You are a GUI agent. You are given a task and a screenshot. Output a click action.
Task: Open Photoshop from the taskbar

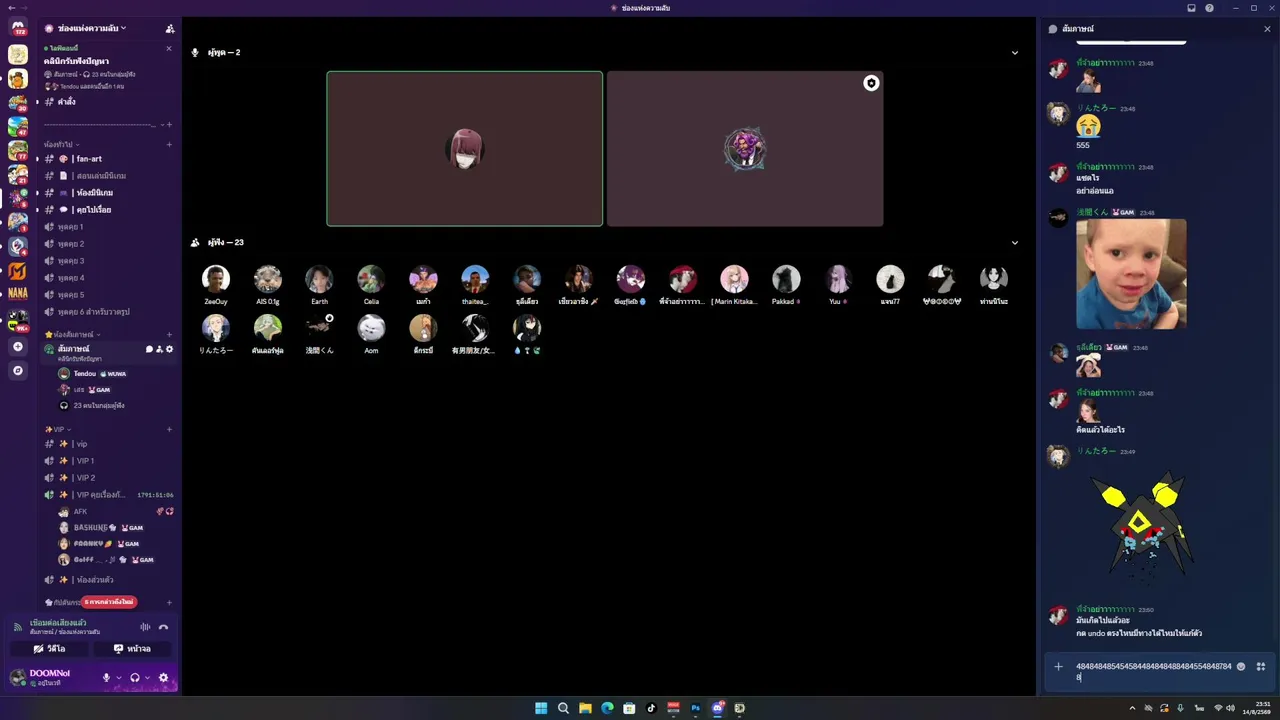coord(695,708)
